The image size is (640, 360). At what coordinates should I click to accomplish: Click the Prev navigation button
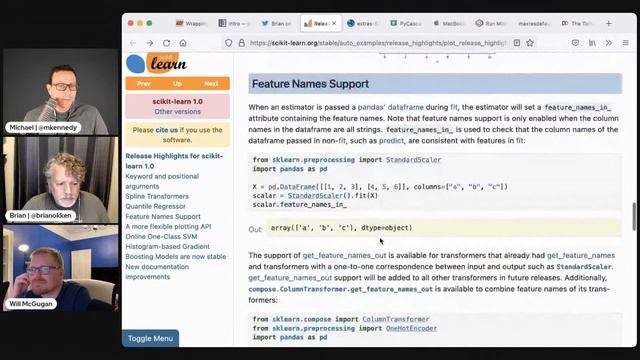(x=144, y=84)
